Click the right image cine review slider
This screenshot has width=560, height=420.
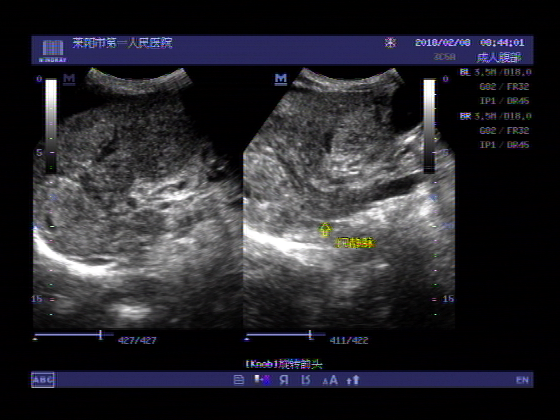point(285,335)
